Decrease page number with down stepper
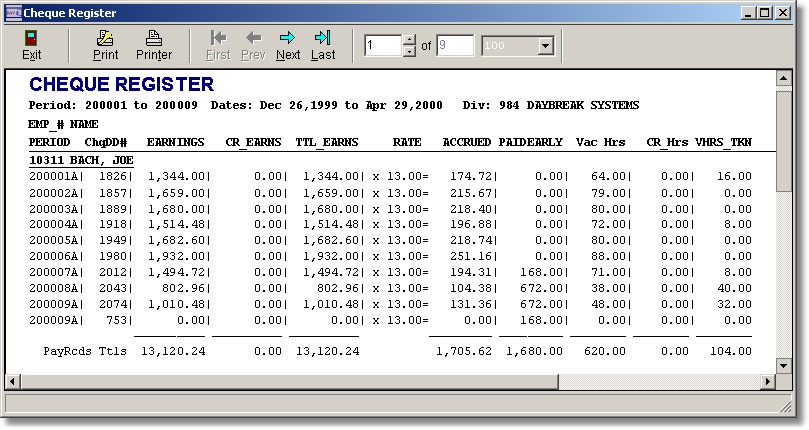 pos(408,51)
